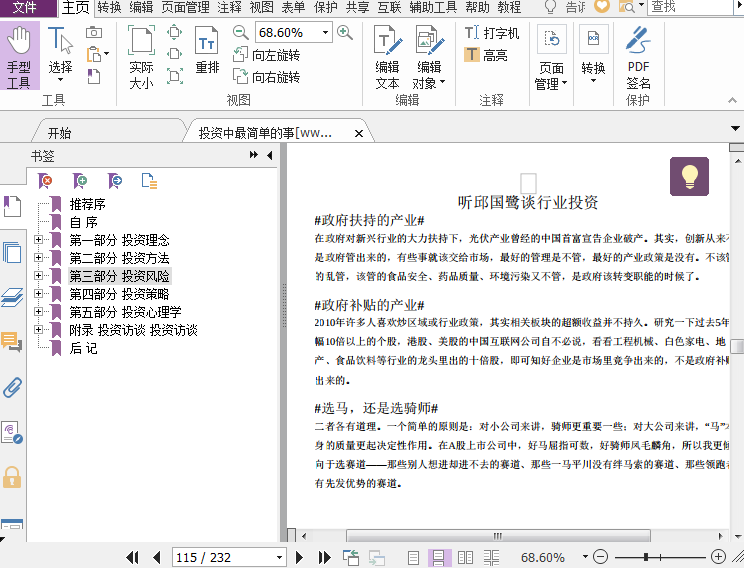Image resolution: width=744 pixels, height=568 pixels.
Task: Collapse the bookmark panel left arrow
Action: [270, 155]
